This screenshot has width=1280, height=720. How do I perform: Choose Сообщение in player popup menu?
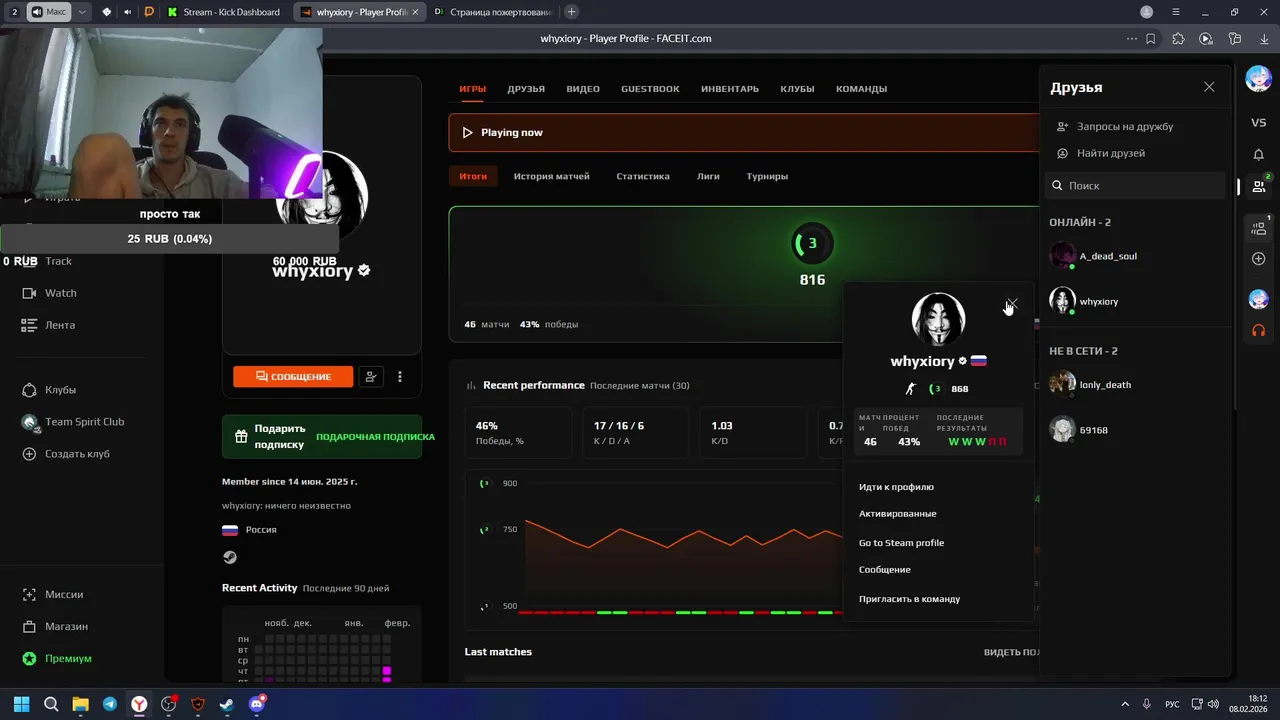pyautogui.click(x=885, y=570)
